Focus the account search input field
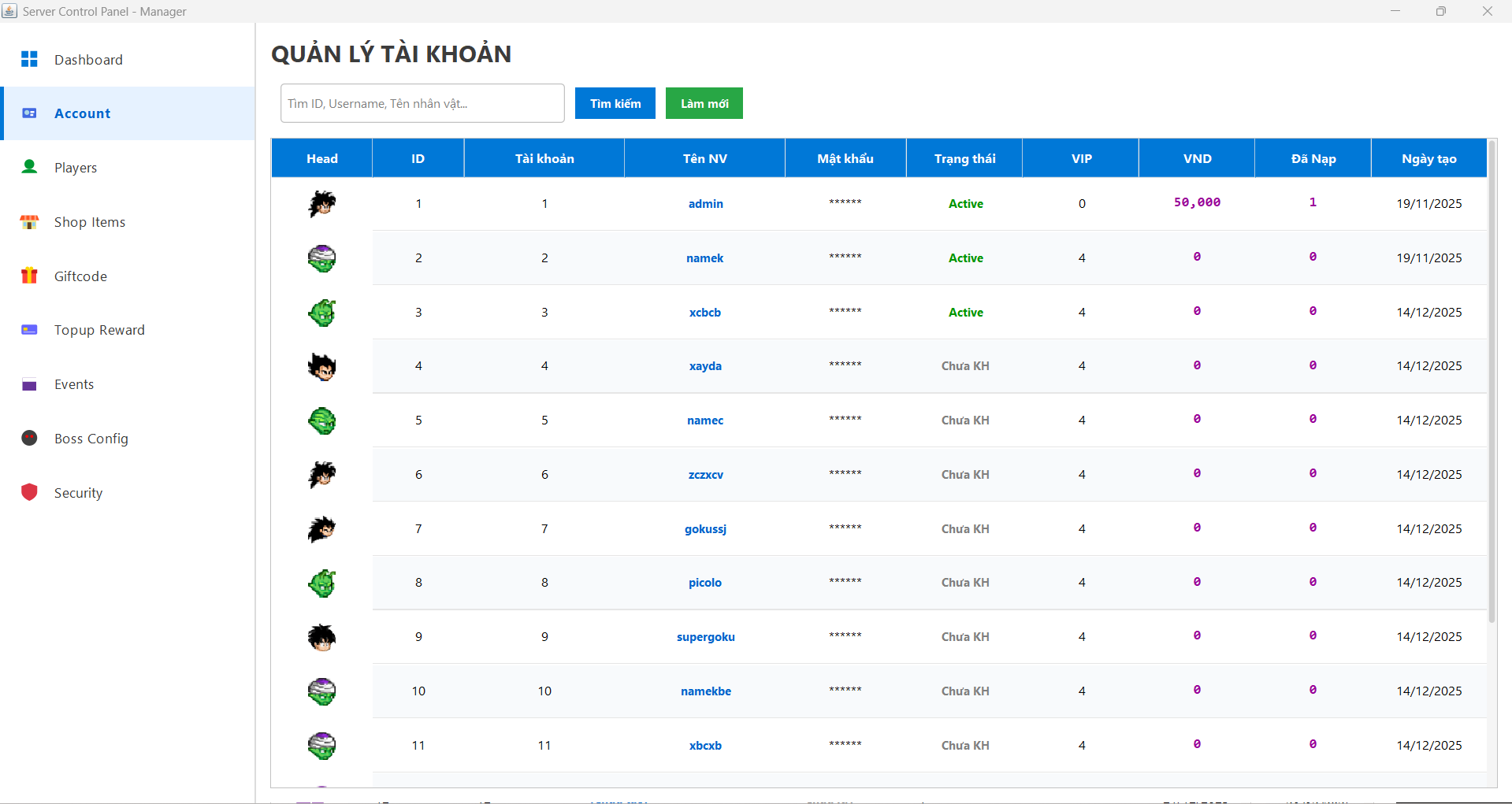1512x804 pixels. [422, 103]
